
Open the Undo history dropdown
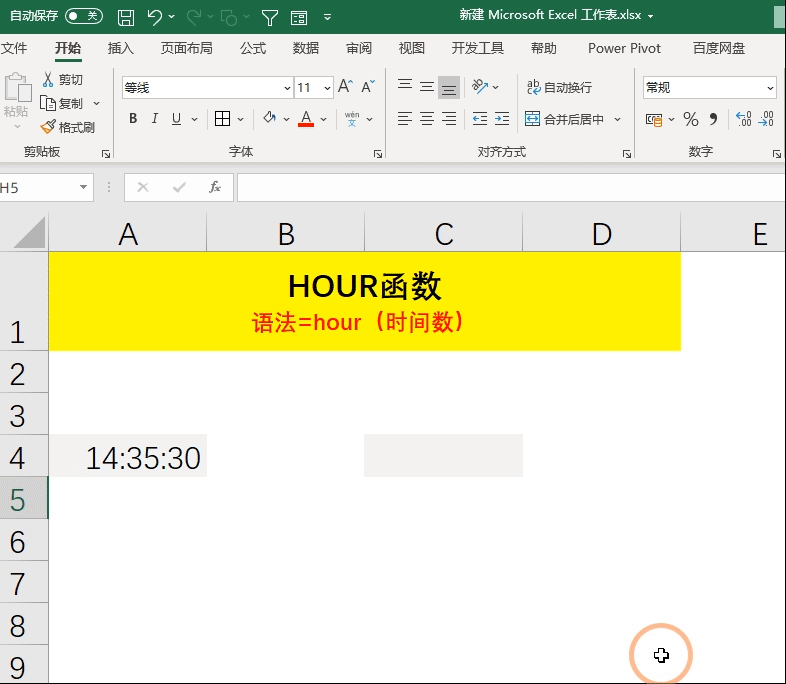click(172, 17)
